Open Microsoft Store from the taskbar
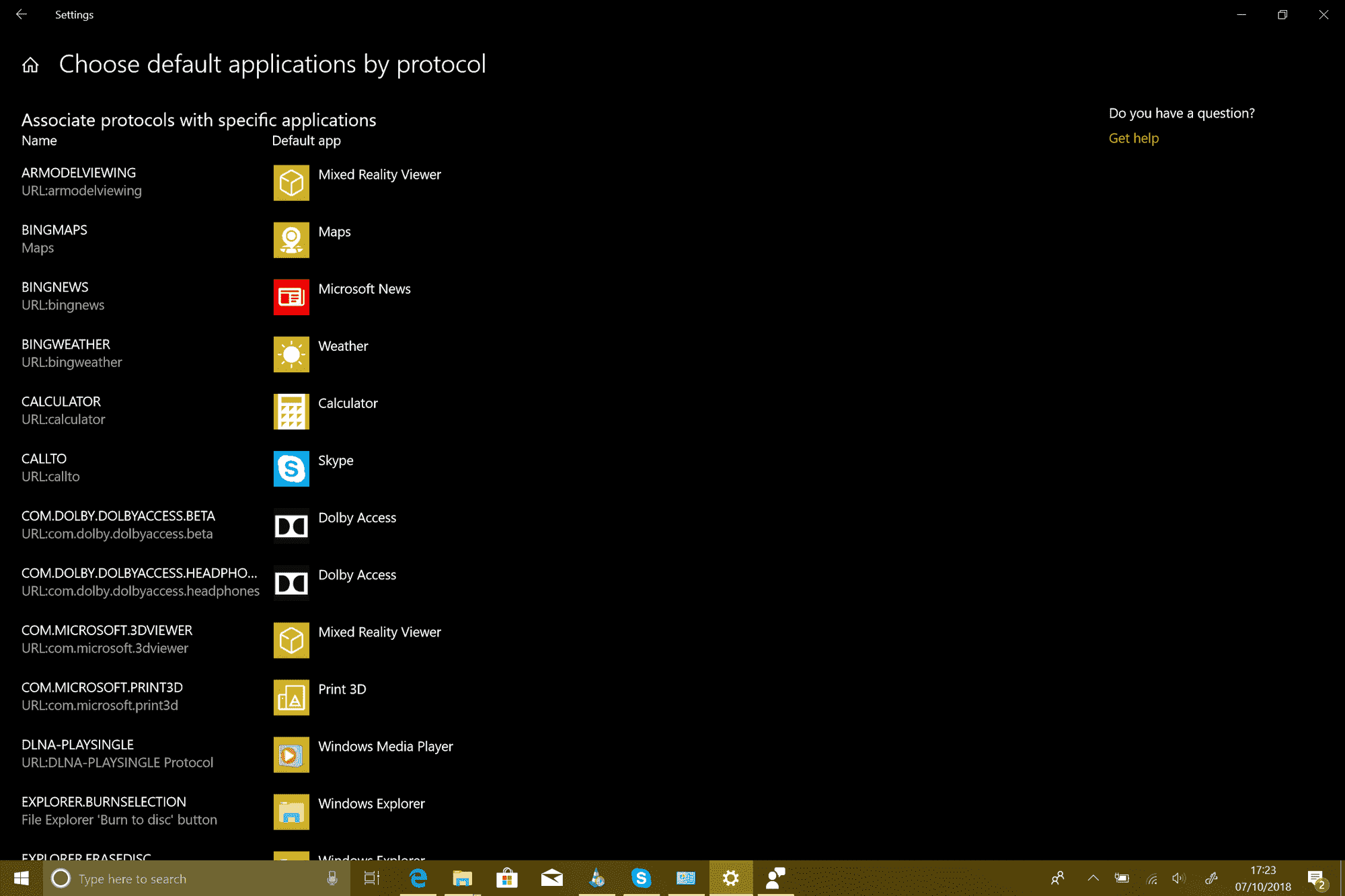This screenshot has height=896, width=1345. (507, 878)
